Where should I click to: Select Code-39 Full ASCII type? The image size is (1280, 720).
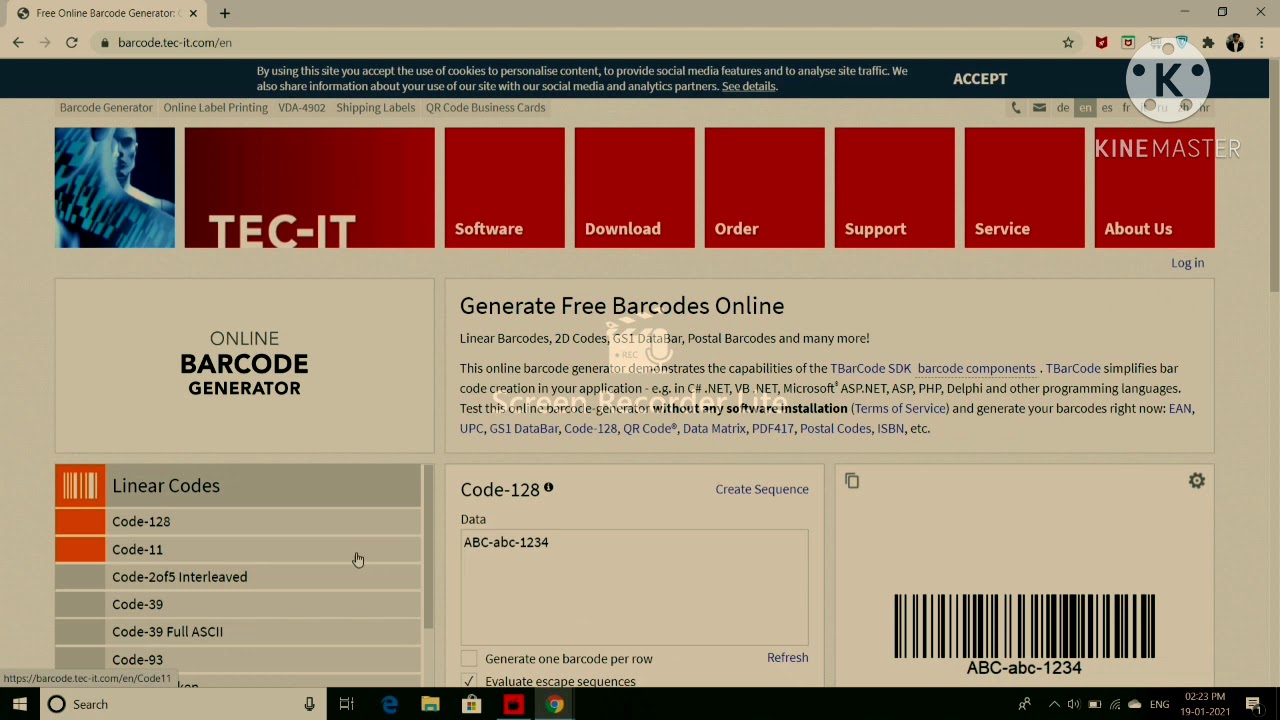click(x=238, y=632)
